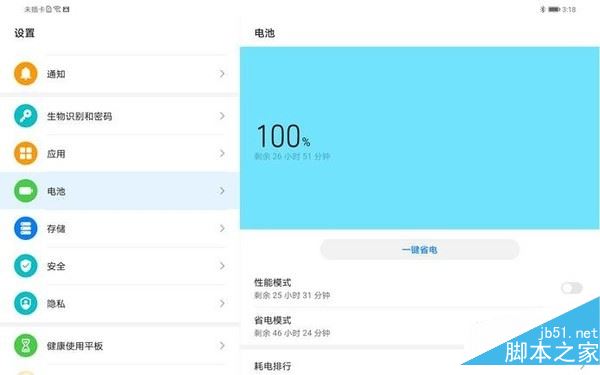Toggle the 性能模式 switch
The height and width of the screenshot is (375, 600).
pyautogui.click(x=572, y=288)
